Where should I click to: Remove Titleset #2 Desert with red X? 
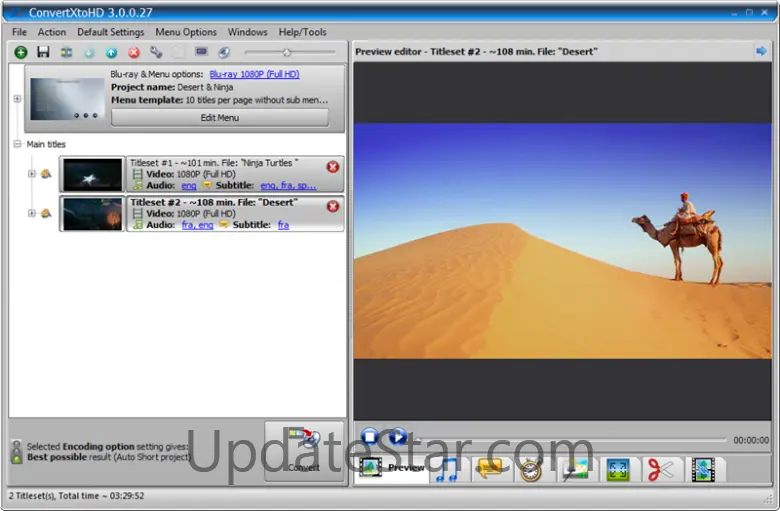point(333,206)
